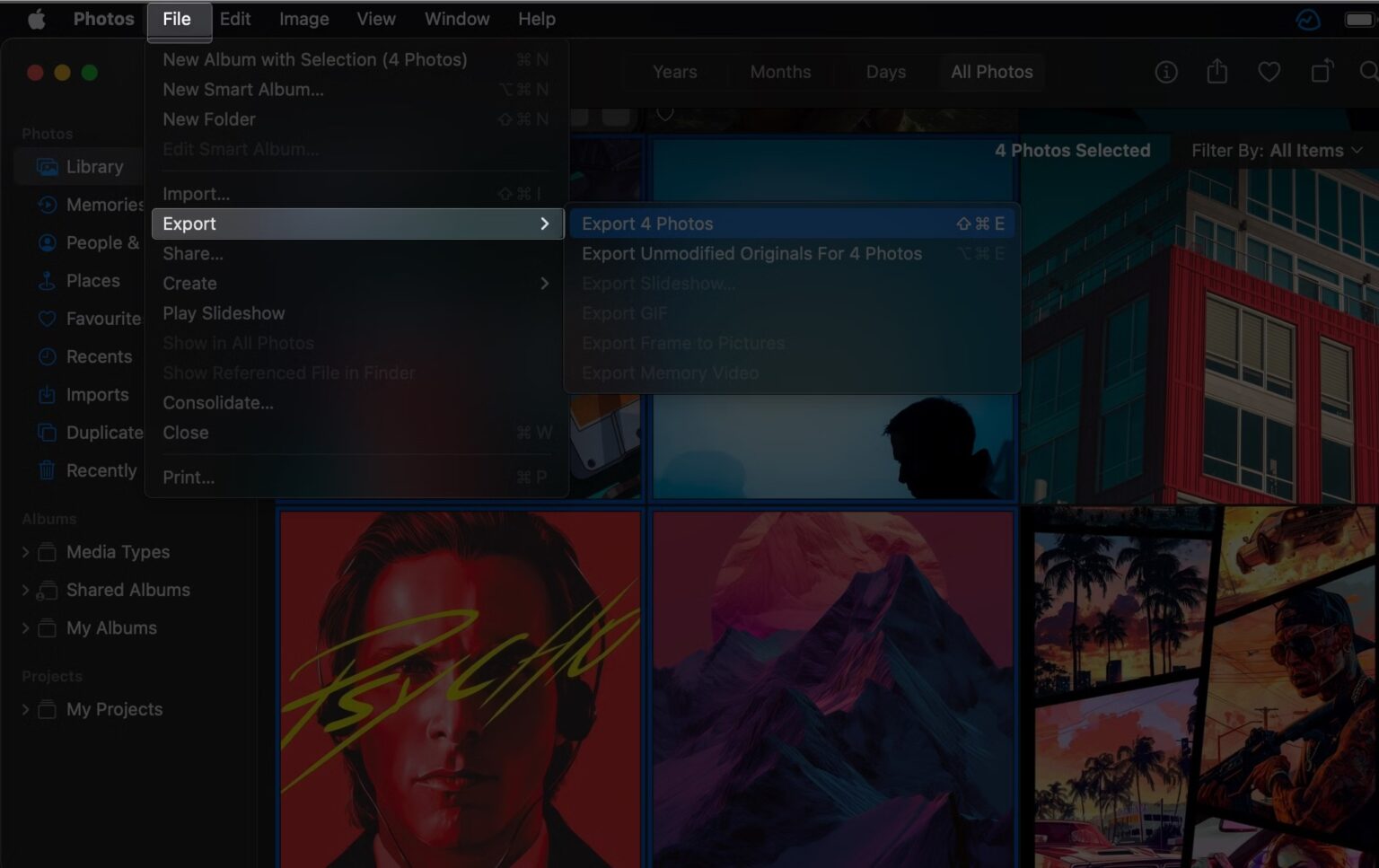1379x868 pixels.
Task: Open the photo Info panel
Action: pyautogui.click(x=1166, y=72)
